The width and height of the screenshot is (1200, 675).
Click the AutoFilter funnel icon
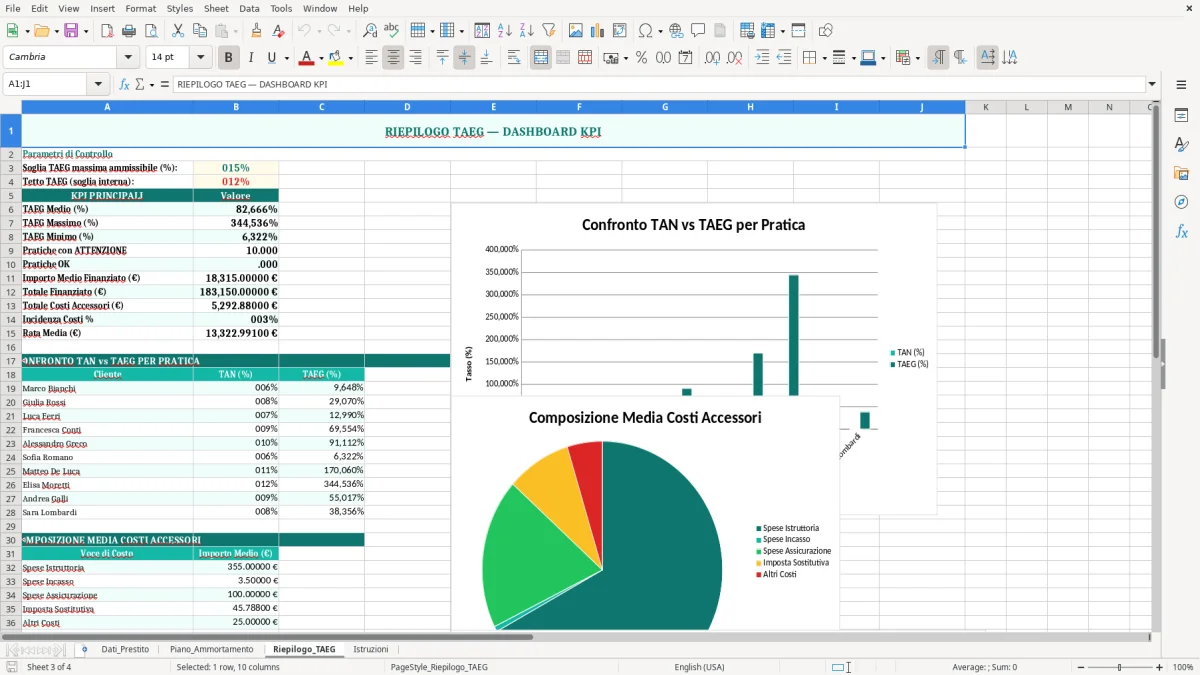point(548,31)
